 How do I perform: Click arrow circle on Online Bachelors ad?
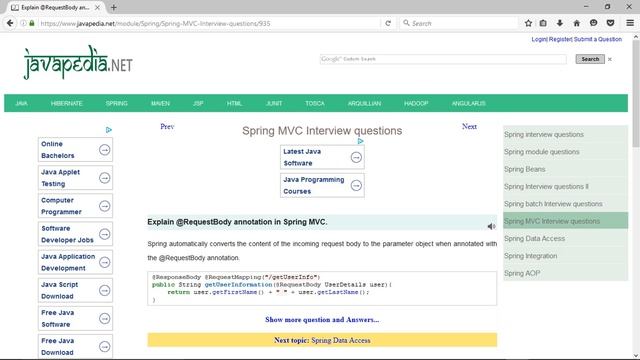[104, 150]
